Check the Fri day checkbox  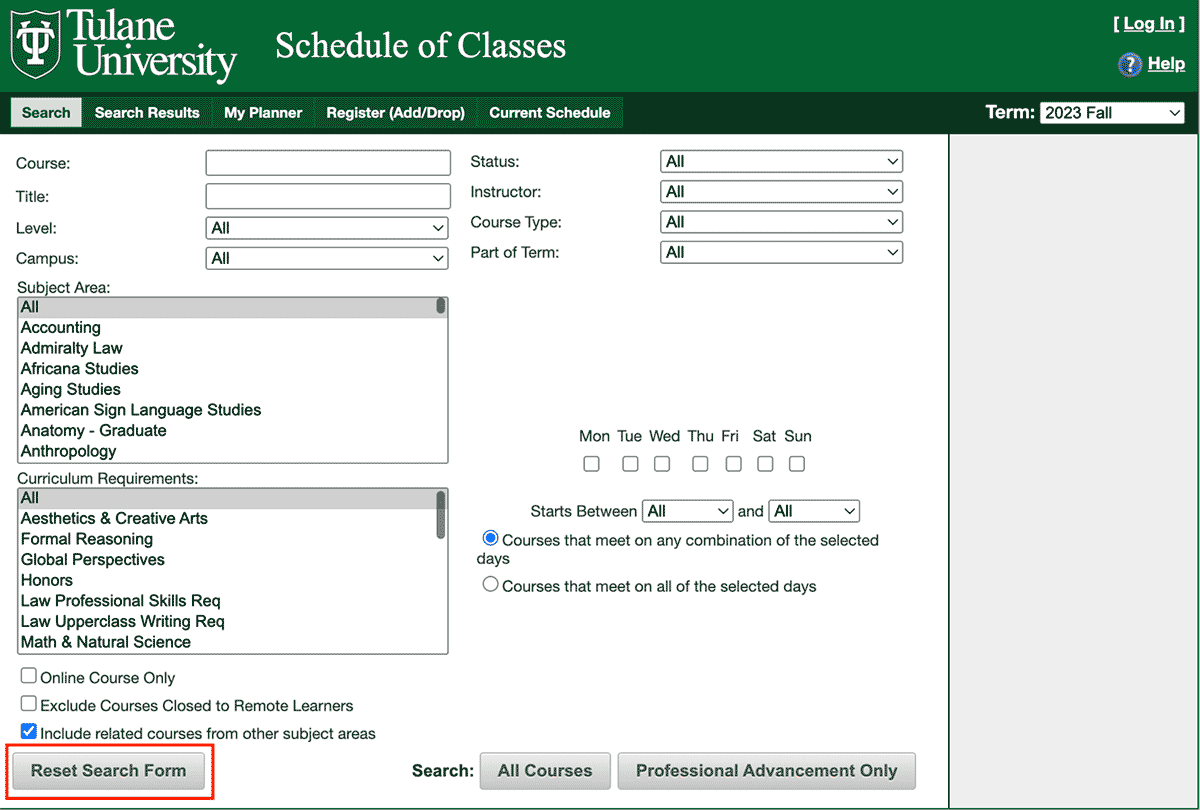734,464
